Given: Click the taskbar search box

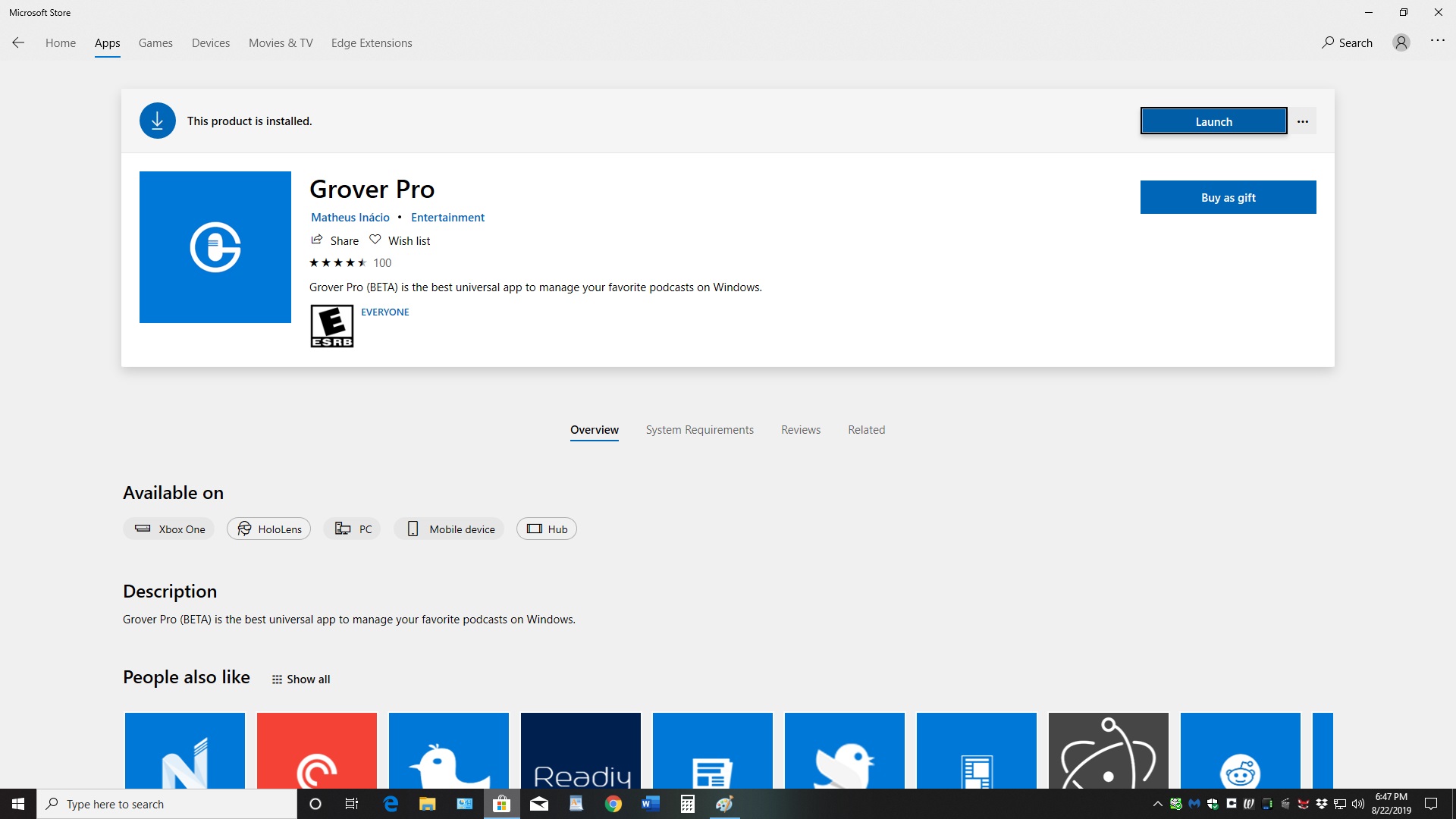Looking at the screenshot, I should (x=167, y=804).
